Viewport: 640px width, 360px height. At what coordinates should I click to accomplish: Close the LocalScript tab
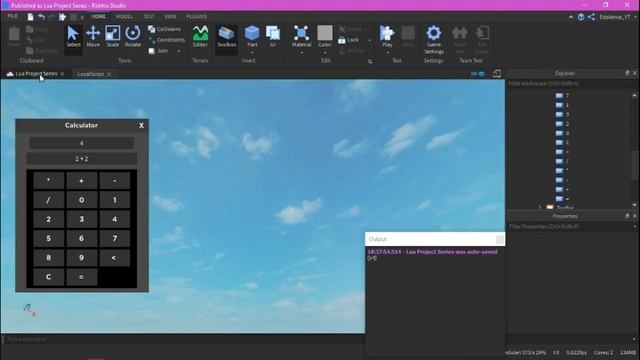(x=109, y=74)
